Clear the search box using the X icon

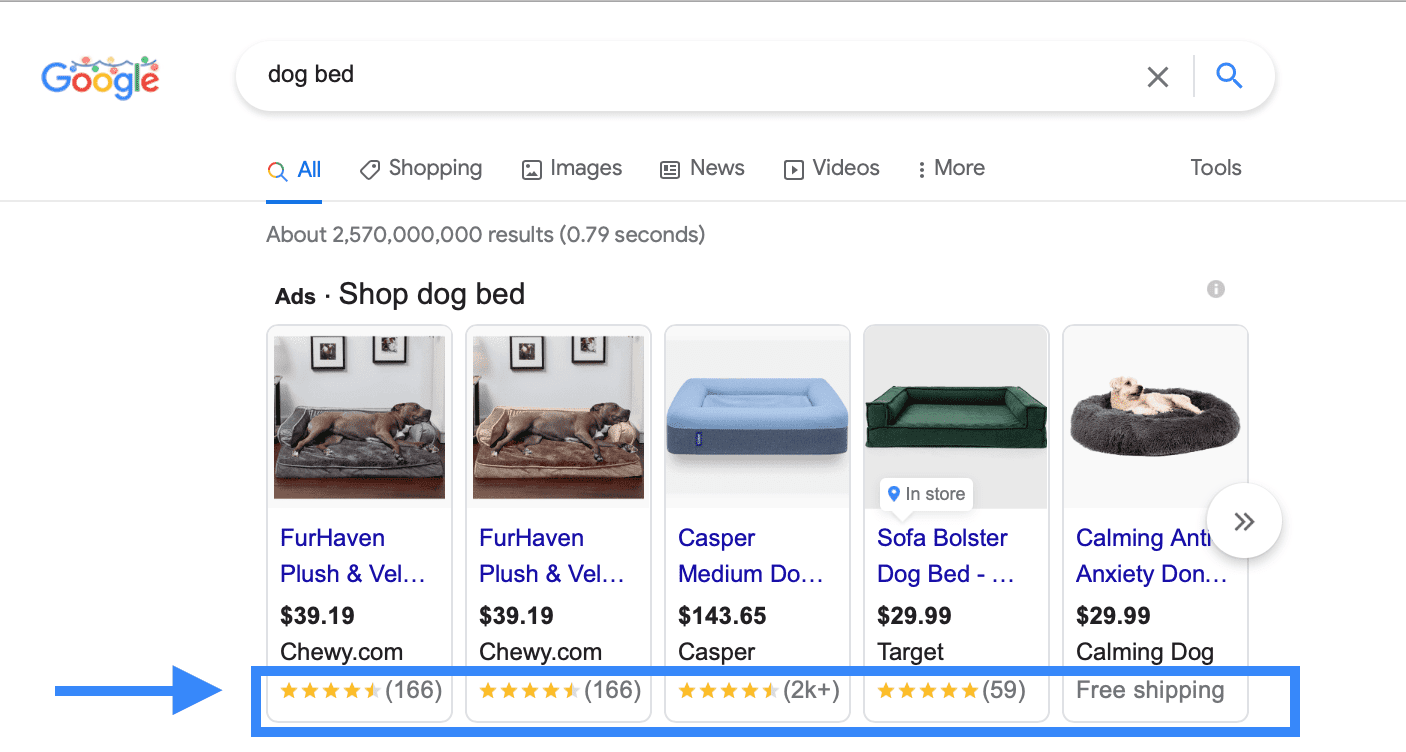coord(1157,75)
